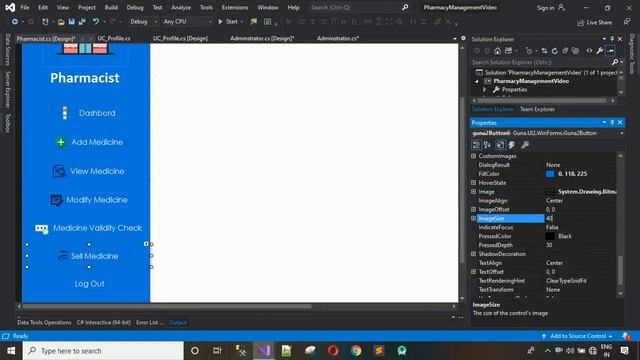Pin the Properties panel
Image resolution: width=640 pixels, height=360 pixels.
pyautogui.click(x=612, y=122)
